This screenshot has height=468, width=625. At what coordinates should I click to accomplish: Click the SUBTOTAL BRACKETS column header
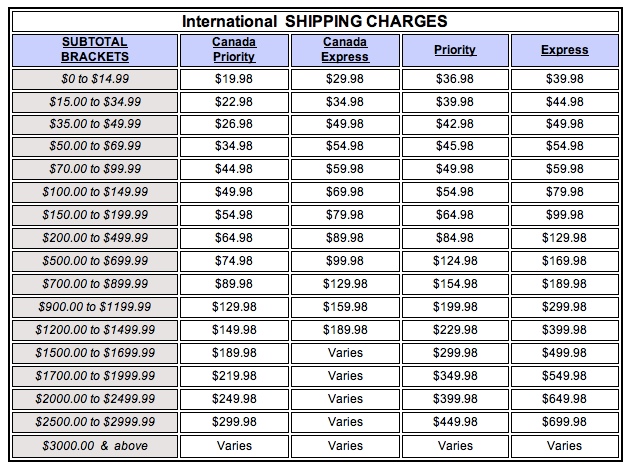(94, 50)
